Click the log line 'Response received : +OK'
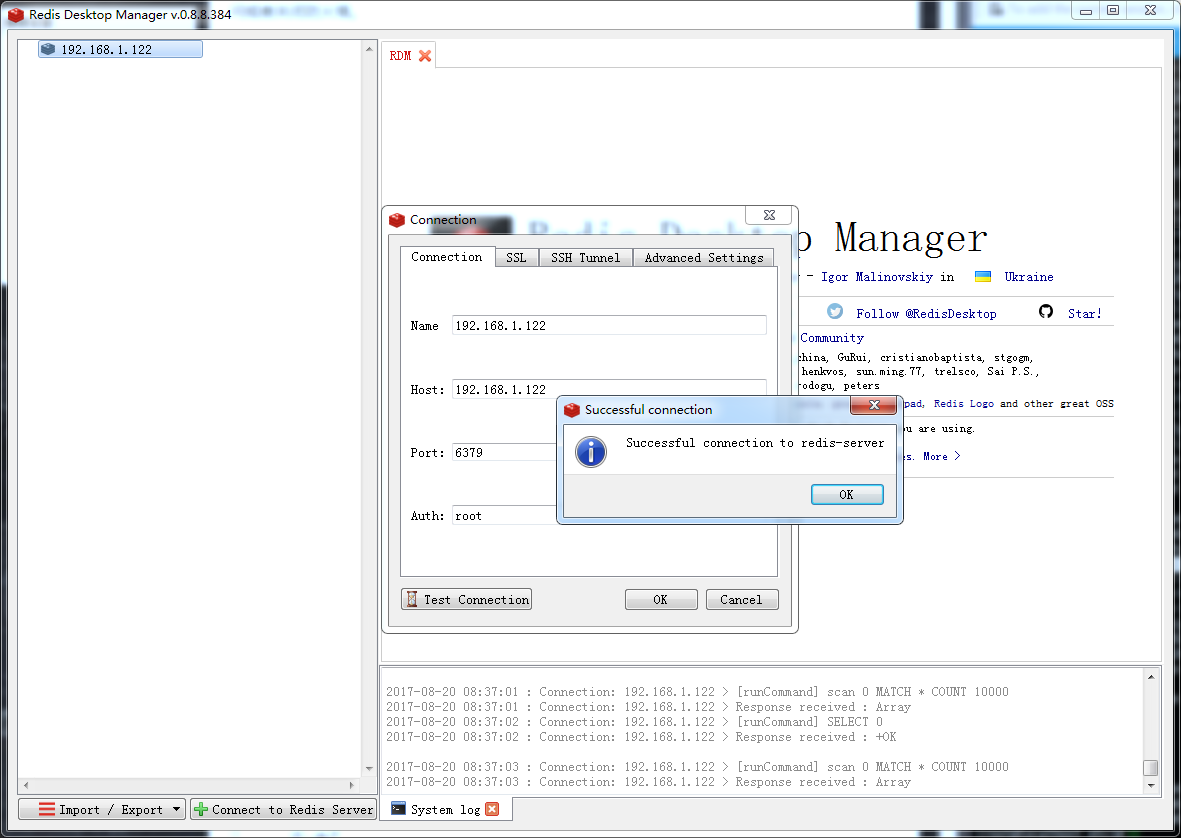 [641, 737]
